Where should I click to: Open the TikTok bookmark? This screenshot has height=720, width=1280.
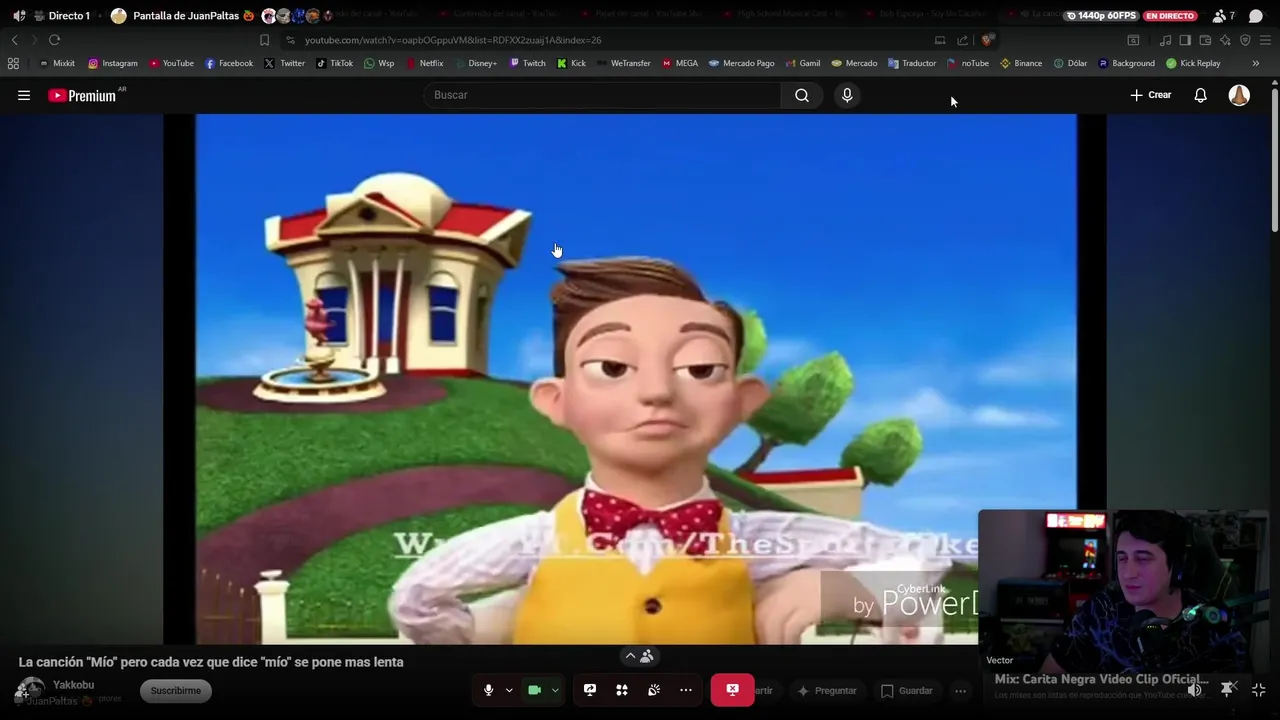[x=334, y=63]
